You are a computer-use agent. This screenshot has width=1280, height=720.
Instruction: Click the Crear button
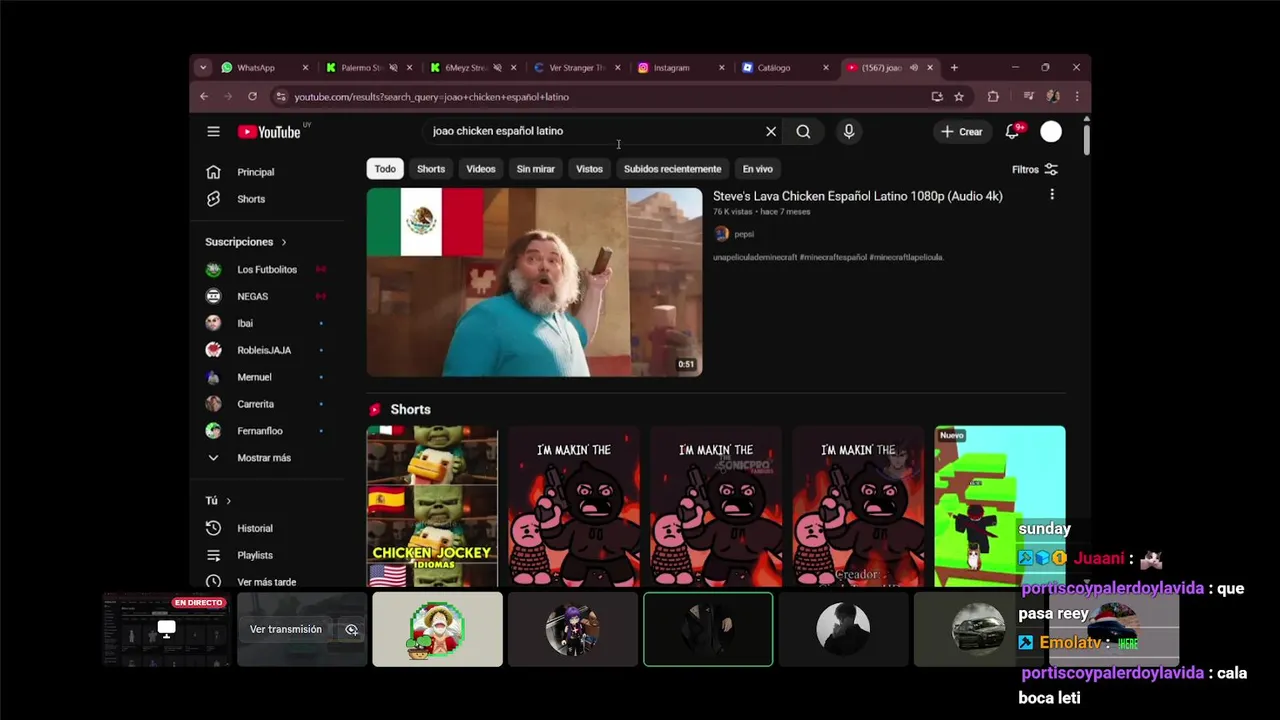click(x=962, y=131)
